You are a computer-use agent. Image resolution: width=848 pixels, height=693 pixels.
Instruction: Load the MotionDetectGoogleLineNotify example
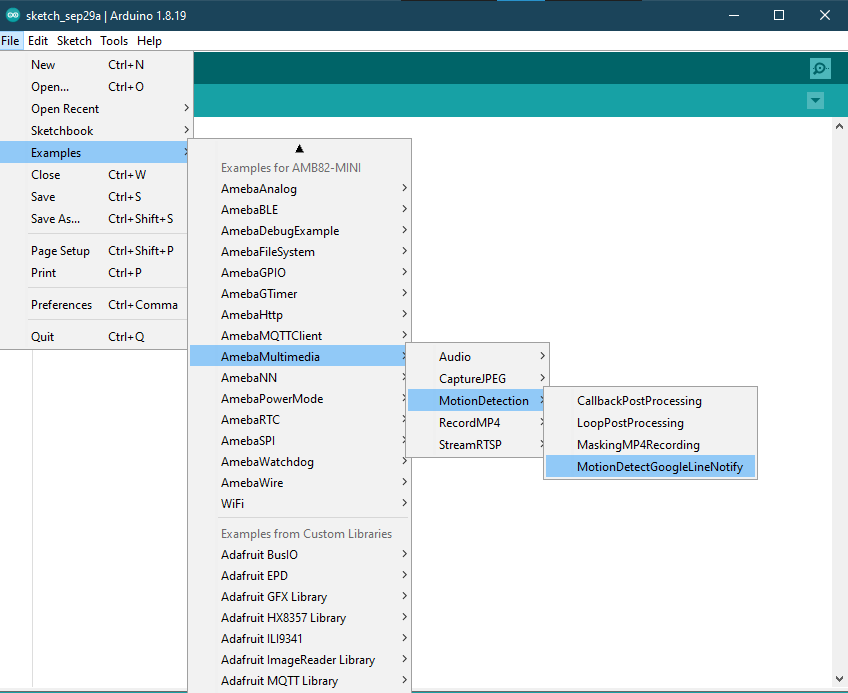[650, 467]
